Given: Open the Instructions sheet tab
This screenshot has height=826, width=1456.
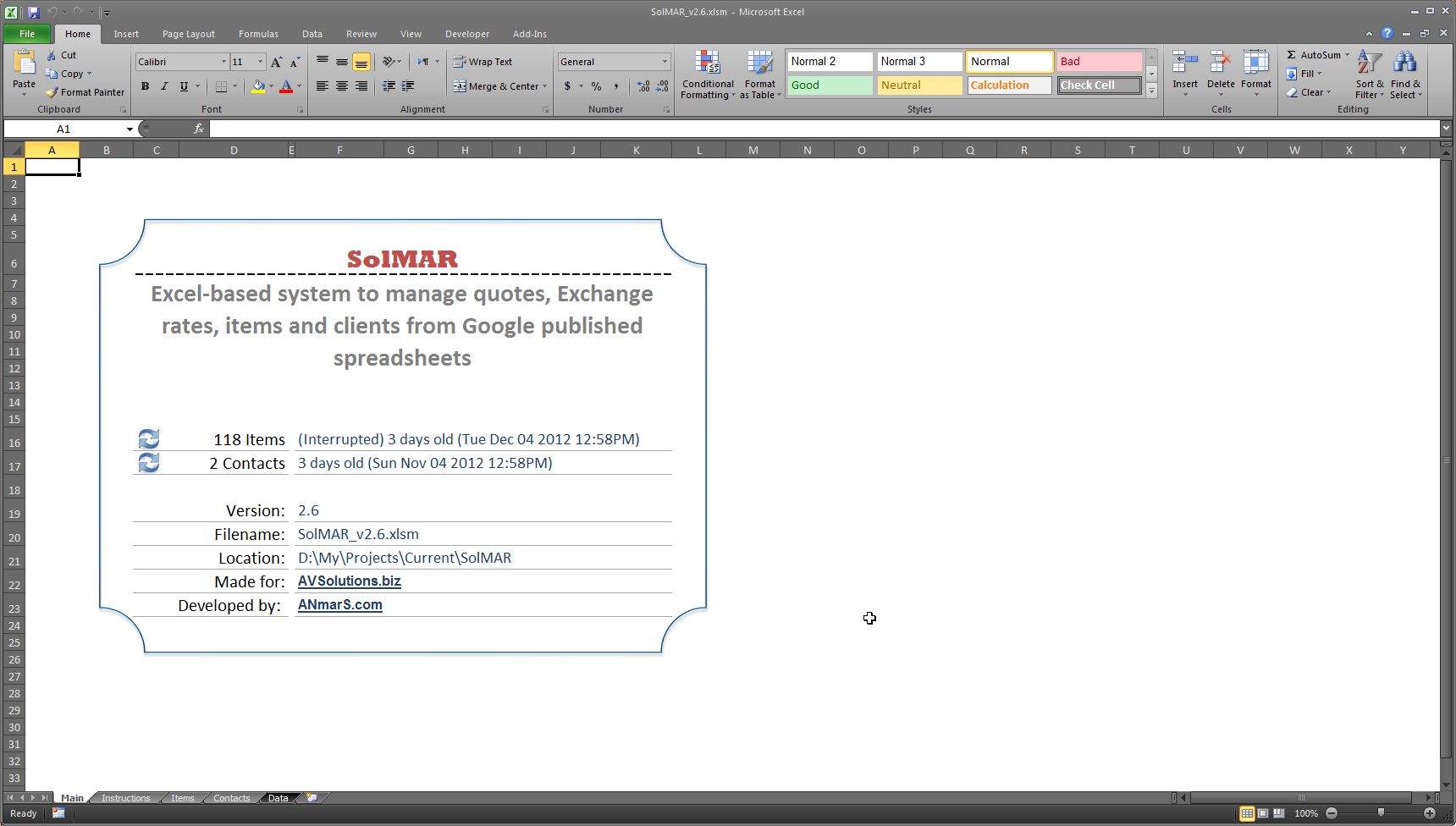Looking at the screenshot, I should pyautogui.click(x=125, y=798).
